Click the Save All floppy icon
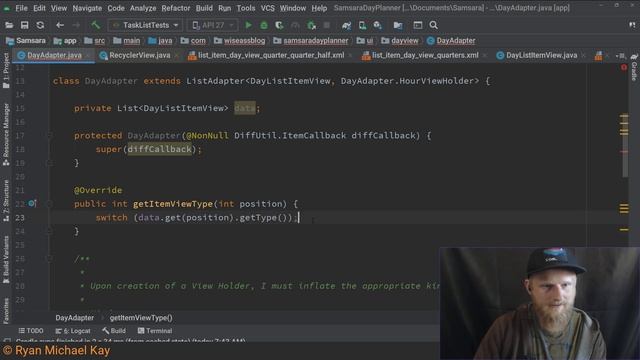This screenshot has width=640, height=360. click(x=24, y=25)
